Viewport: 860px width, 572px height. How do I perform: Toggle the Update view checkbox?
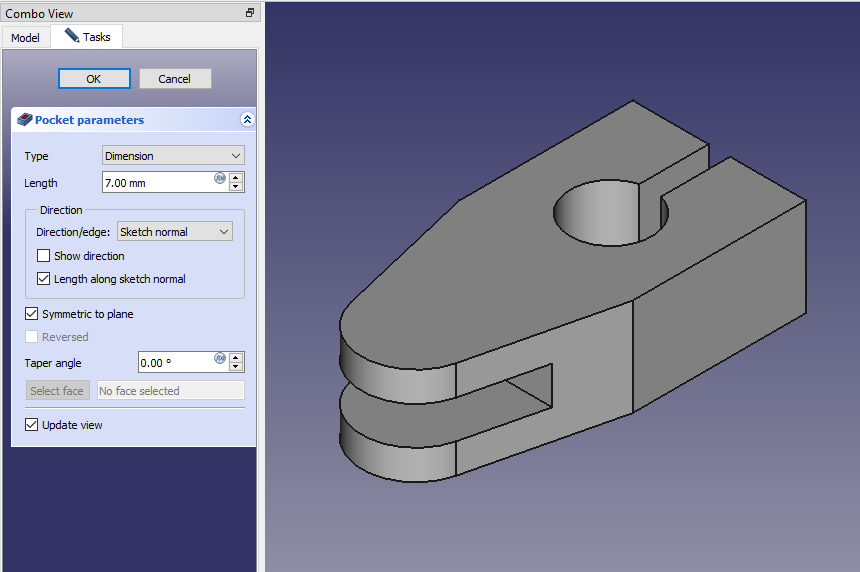(x=31, y=425)
